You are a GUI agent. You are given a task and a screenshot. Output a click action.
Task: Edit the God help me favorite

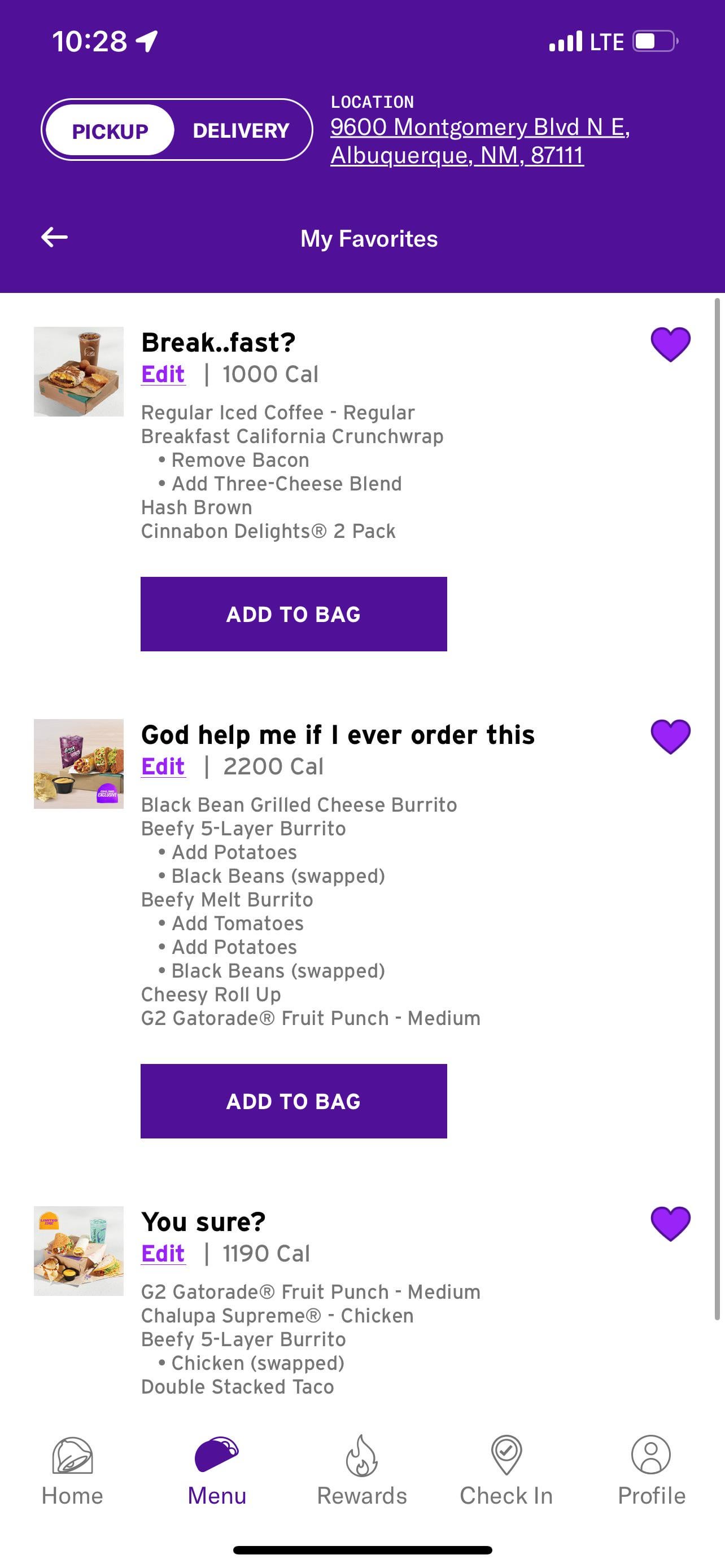(163, 767)
